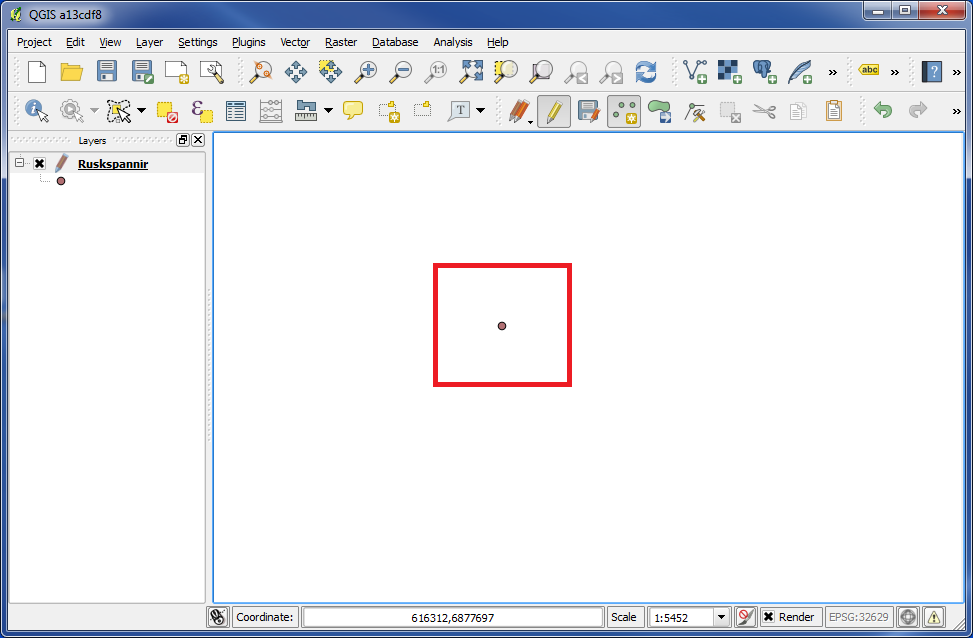This screenshot has width=973, height=638.
Task: Expand the layer toolbar overflow chevron
Action: (833, 73)
